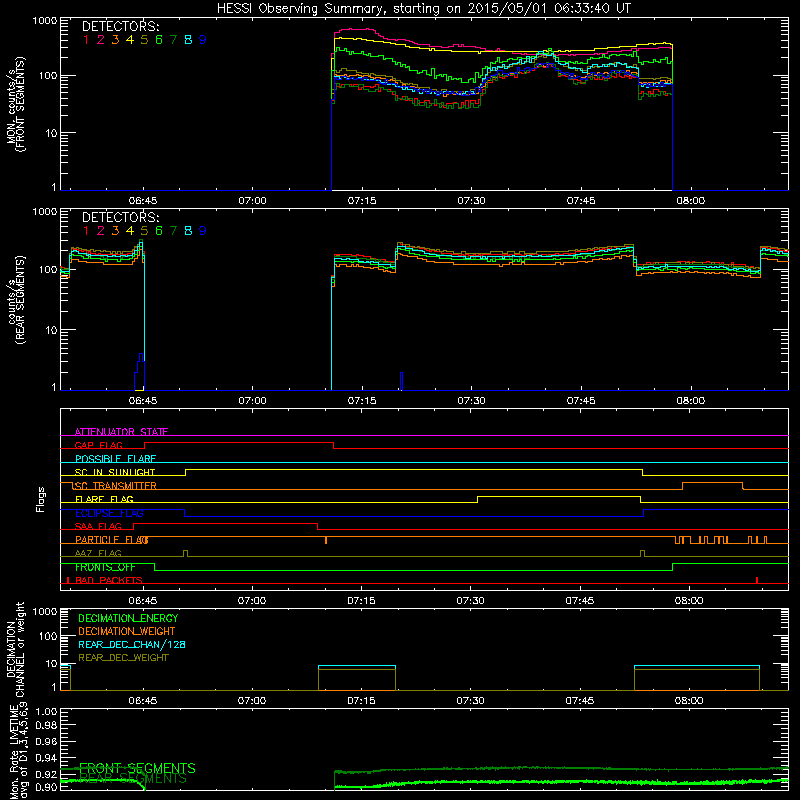The width and height of the screenshot is (800, 800).
Task: Click yellow detector 4 in the front segments legend
Action: point(130,40)
